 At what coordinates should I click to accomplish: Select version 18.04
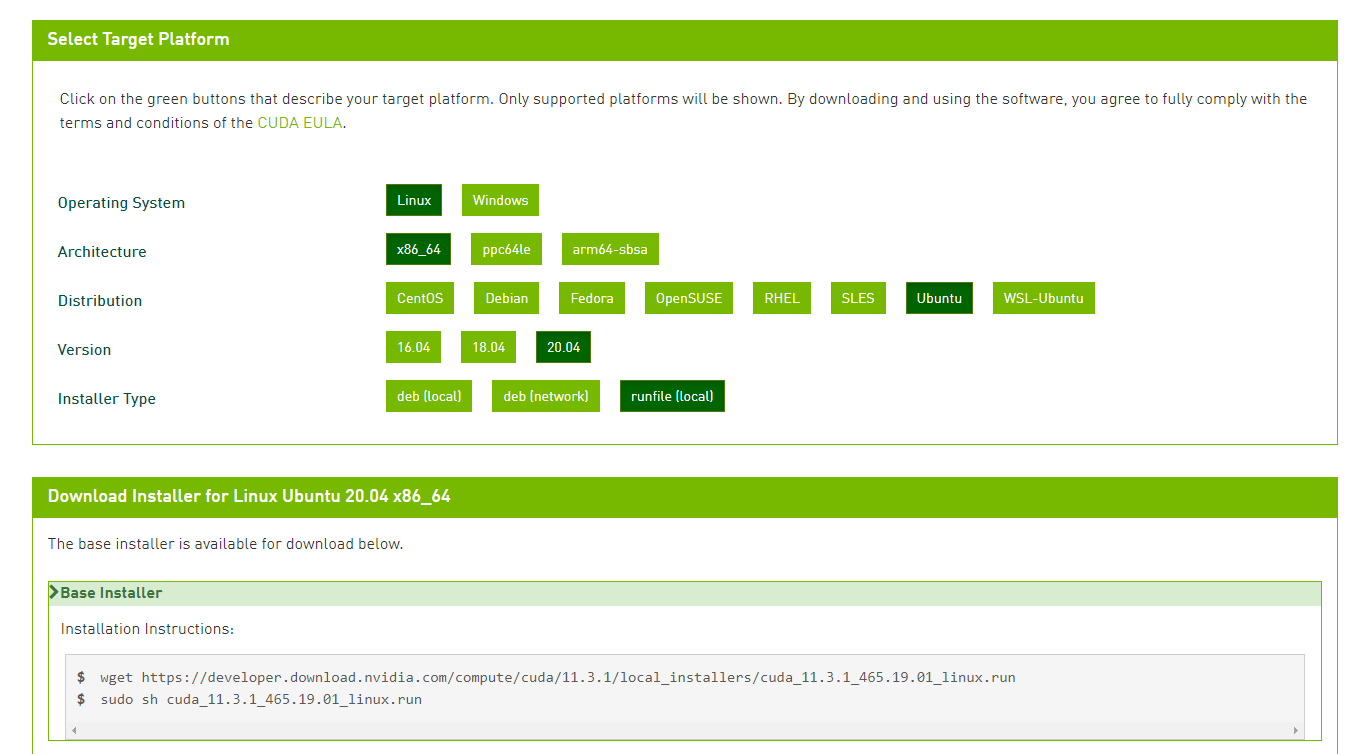pos(489,347)
